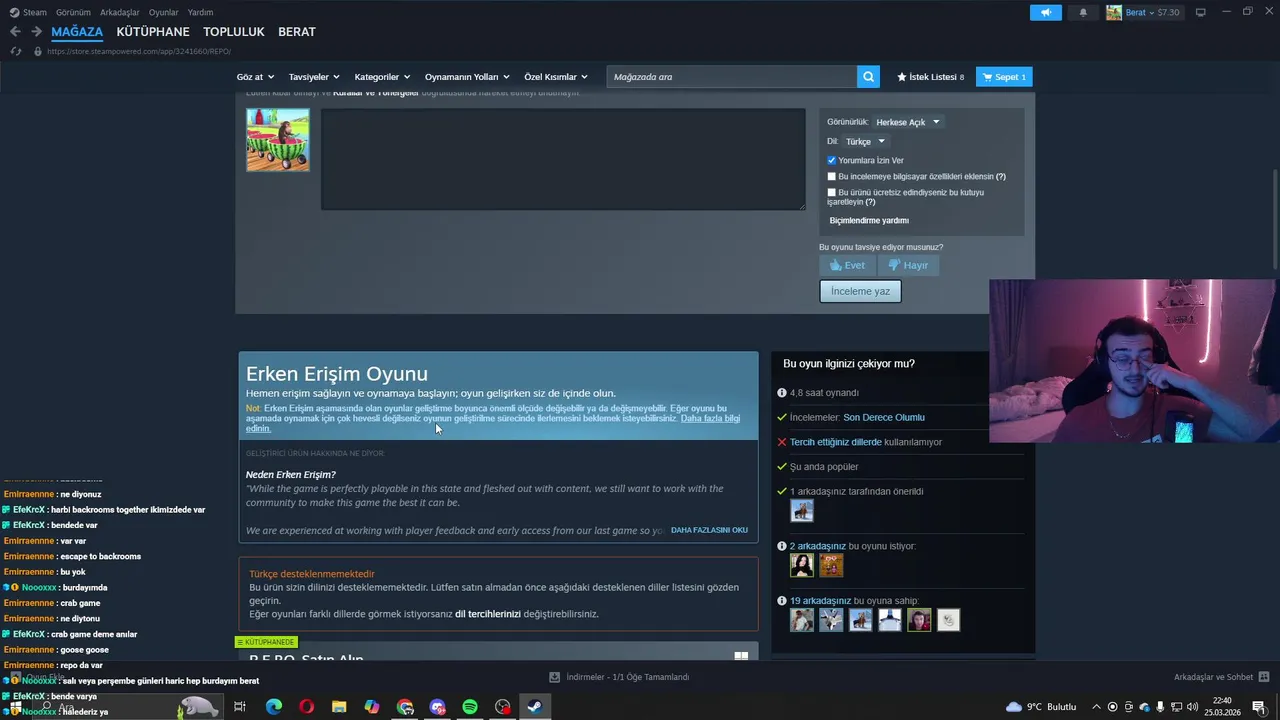
Task: Expand Özel Kısımlar menu
Action: pos(556,77)
